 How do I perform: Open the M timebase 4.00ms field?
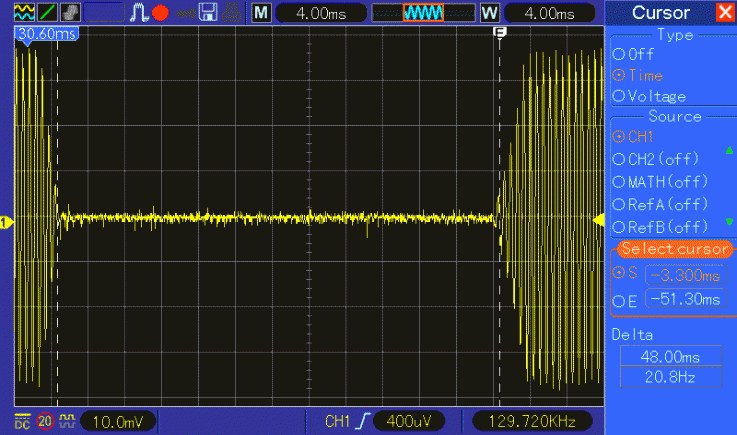(317, 13)
